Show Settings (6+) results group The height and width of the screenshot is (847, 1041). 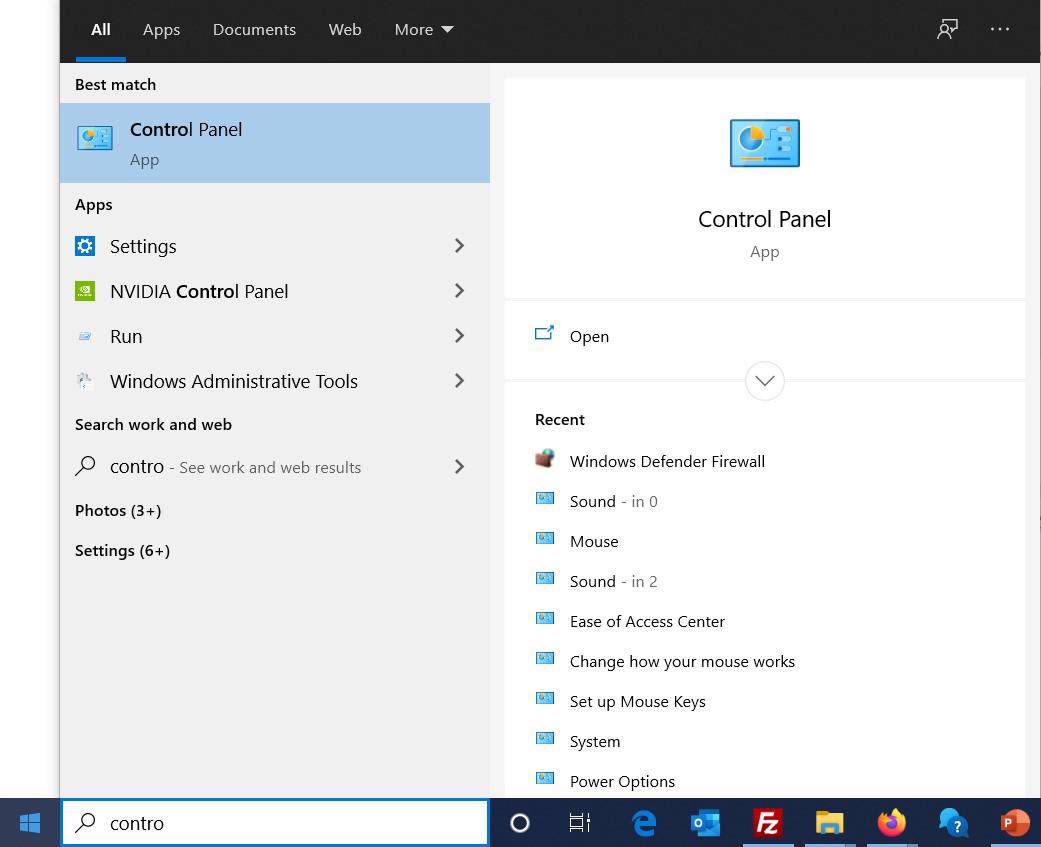pos(122,551)
